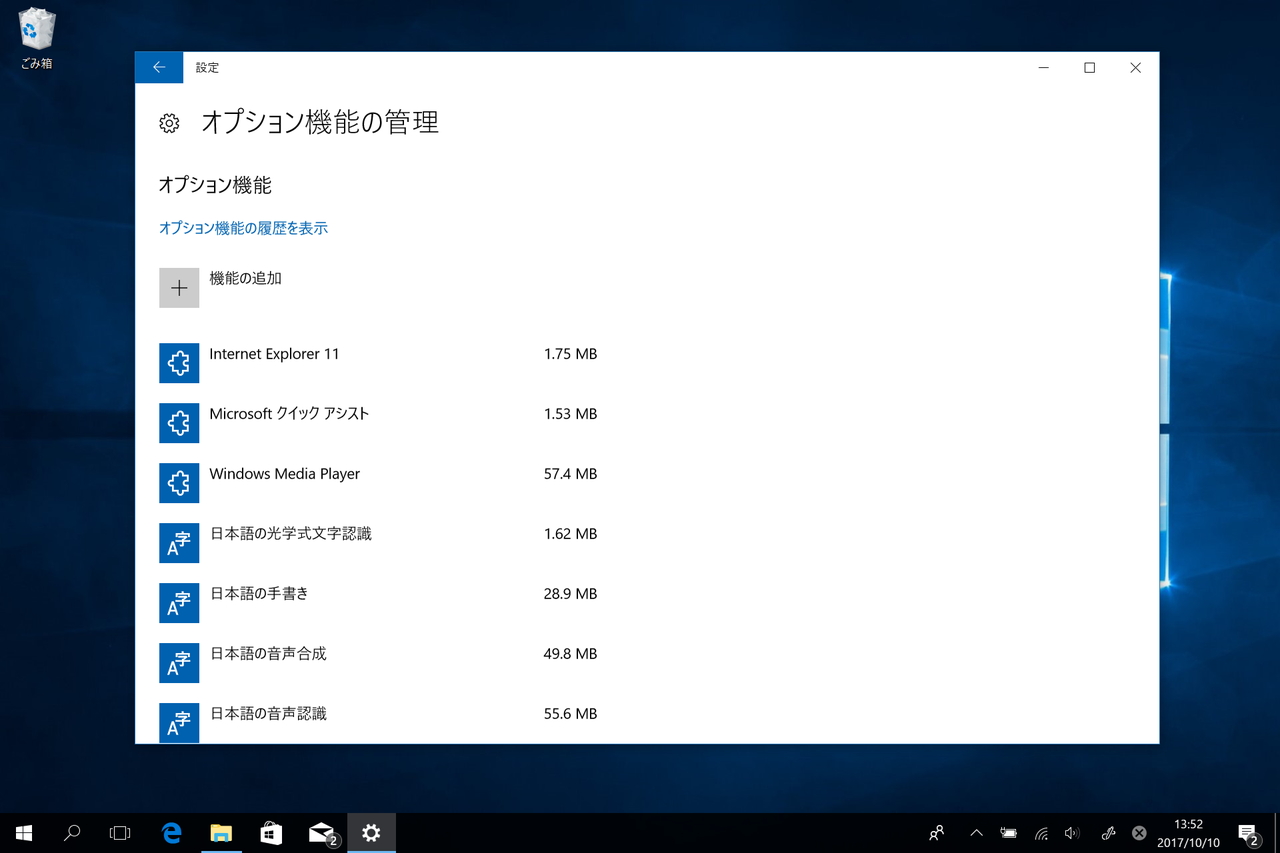This screenshot has width=1280, height=853.
Task: Click the 1.62 MB size value
Action: pos(570,534)
